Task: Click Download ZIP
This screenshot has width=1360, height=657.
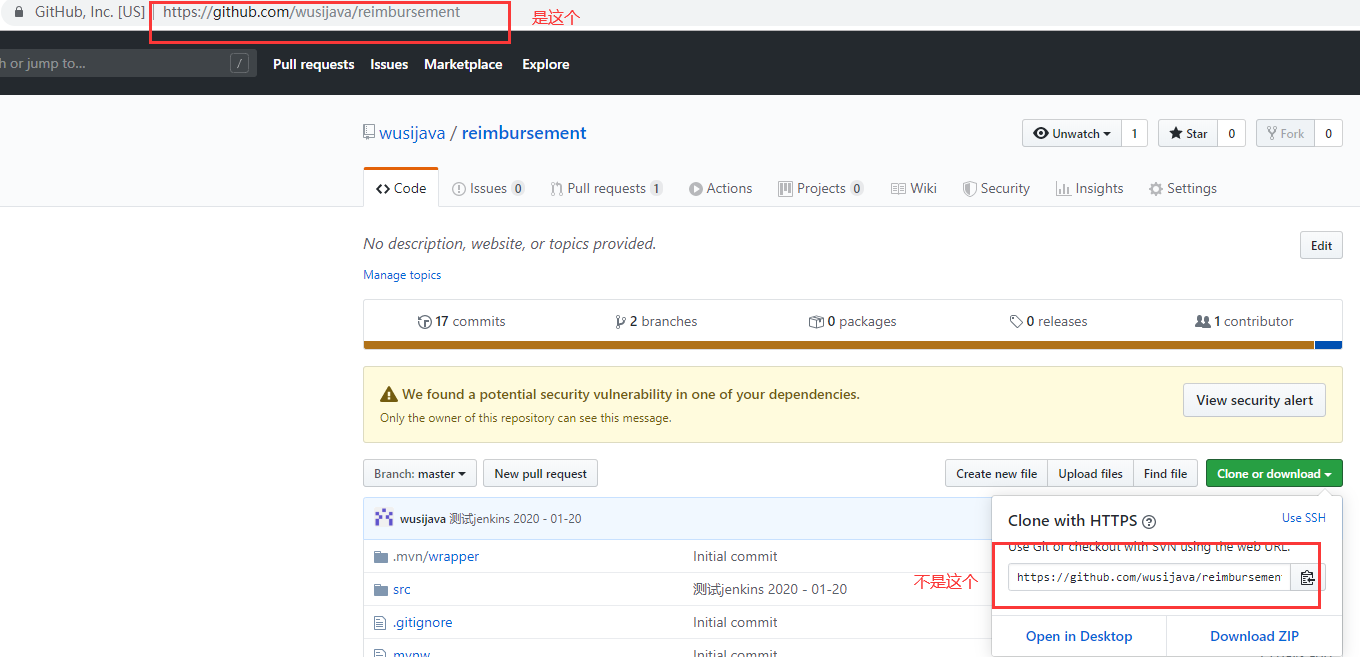Action: pos(1254,636)
